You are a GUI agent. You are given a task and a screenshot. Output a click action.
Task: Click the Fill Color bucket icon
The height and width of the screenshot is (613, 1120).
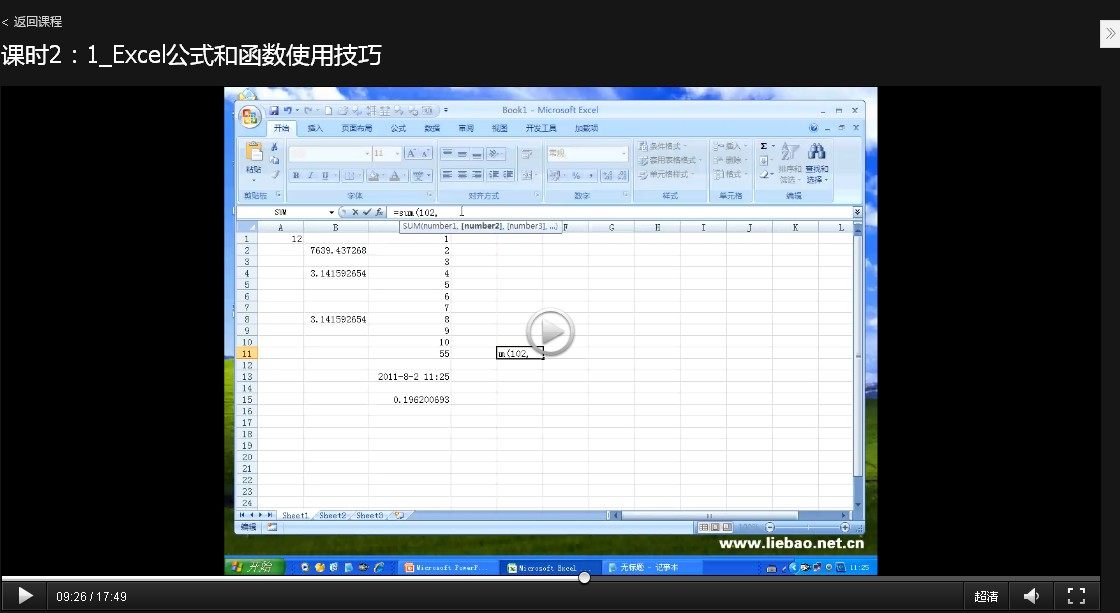click(x=373, y=175)
